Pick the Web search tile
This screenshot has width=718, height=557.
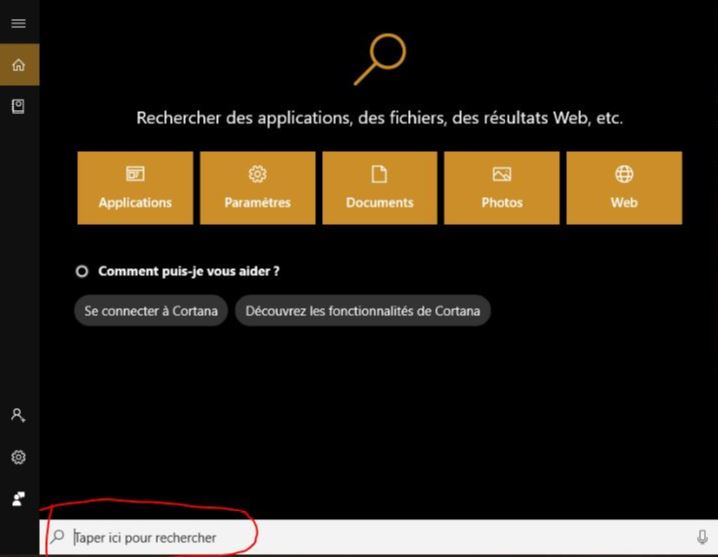624,188
